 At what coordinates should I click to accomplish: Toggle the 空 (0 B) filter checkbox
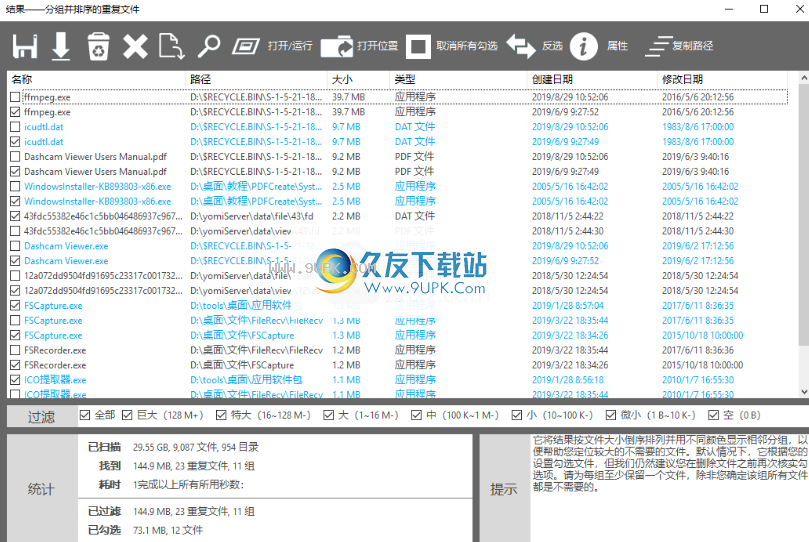click(714, 415)
